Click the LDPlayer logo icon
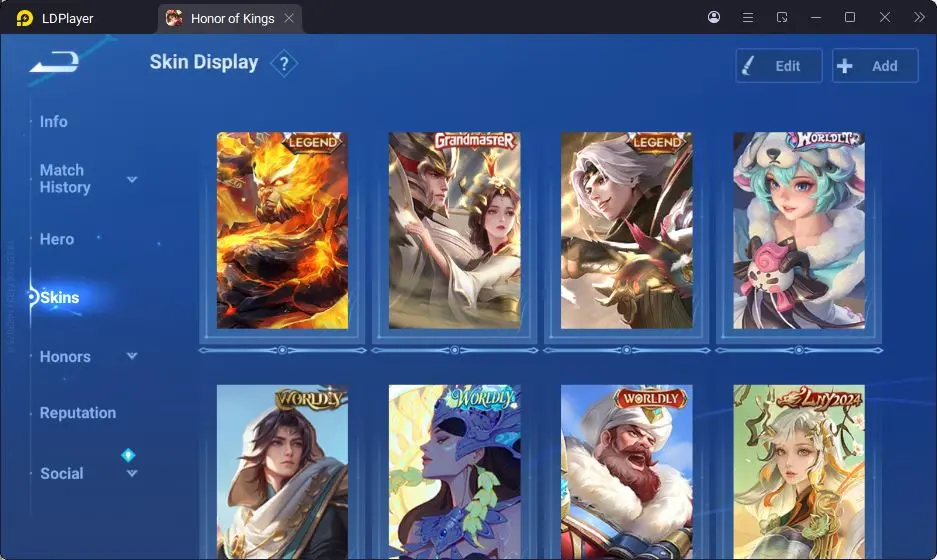937x560 pixels. click(x=25, y=19)
